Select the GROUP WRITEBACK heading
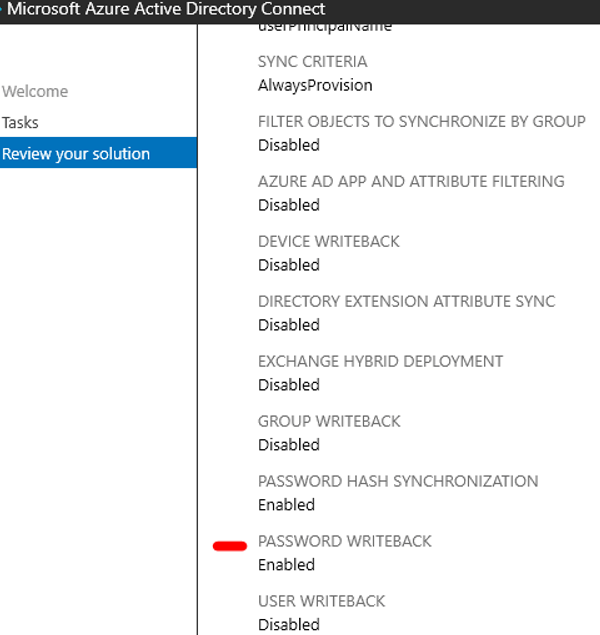Screen dimensions: 600x635 pyautogui.click(x=329, y=422)
